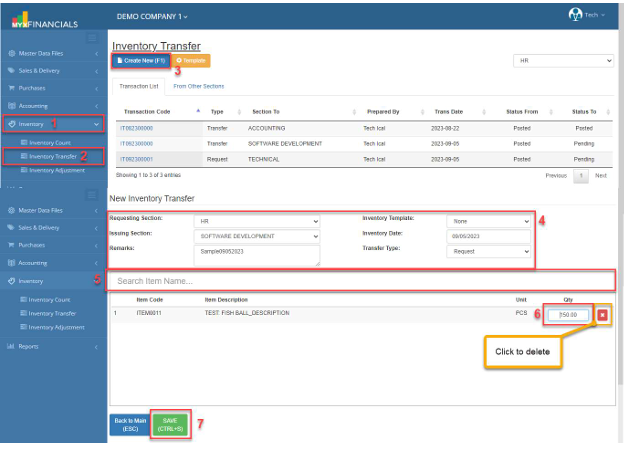This screenshot has height=454, width=625.
Task: Expand the DEMO COMPANY 1 selector
Action: 152,17
